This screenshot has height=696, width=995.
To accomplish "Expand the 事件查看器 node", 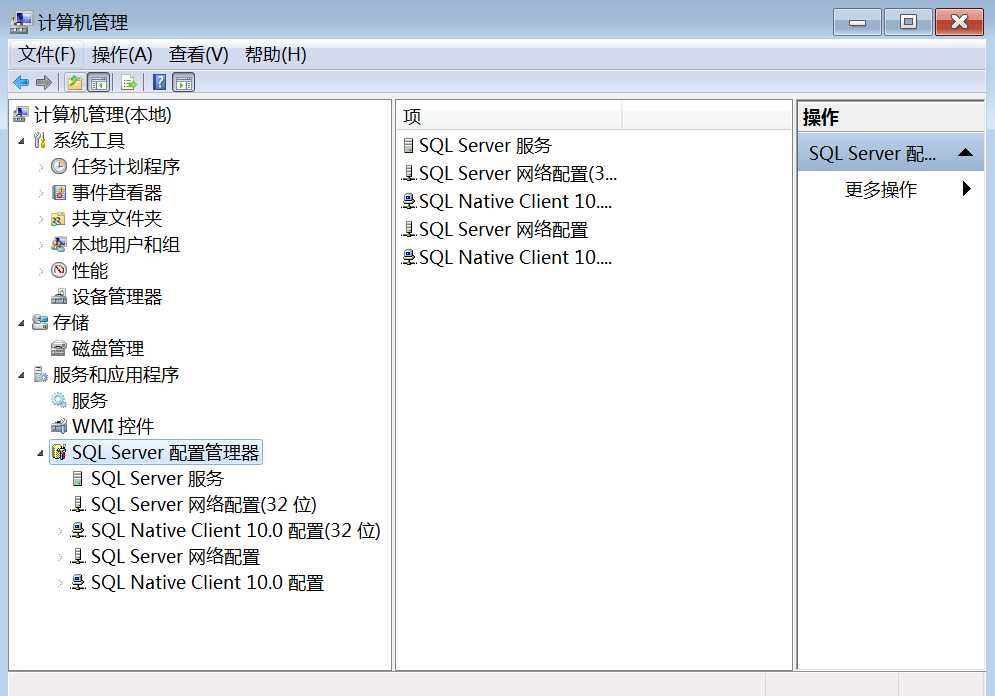I will [x=41, y=193].
